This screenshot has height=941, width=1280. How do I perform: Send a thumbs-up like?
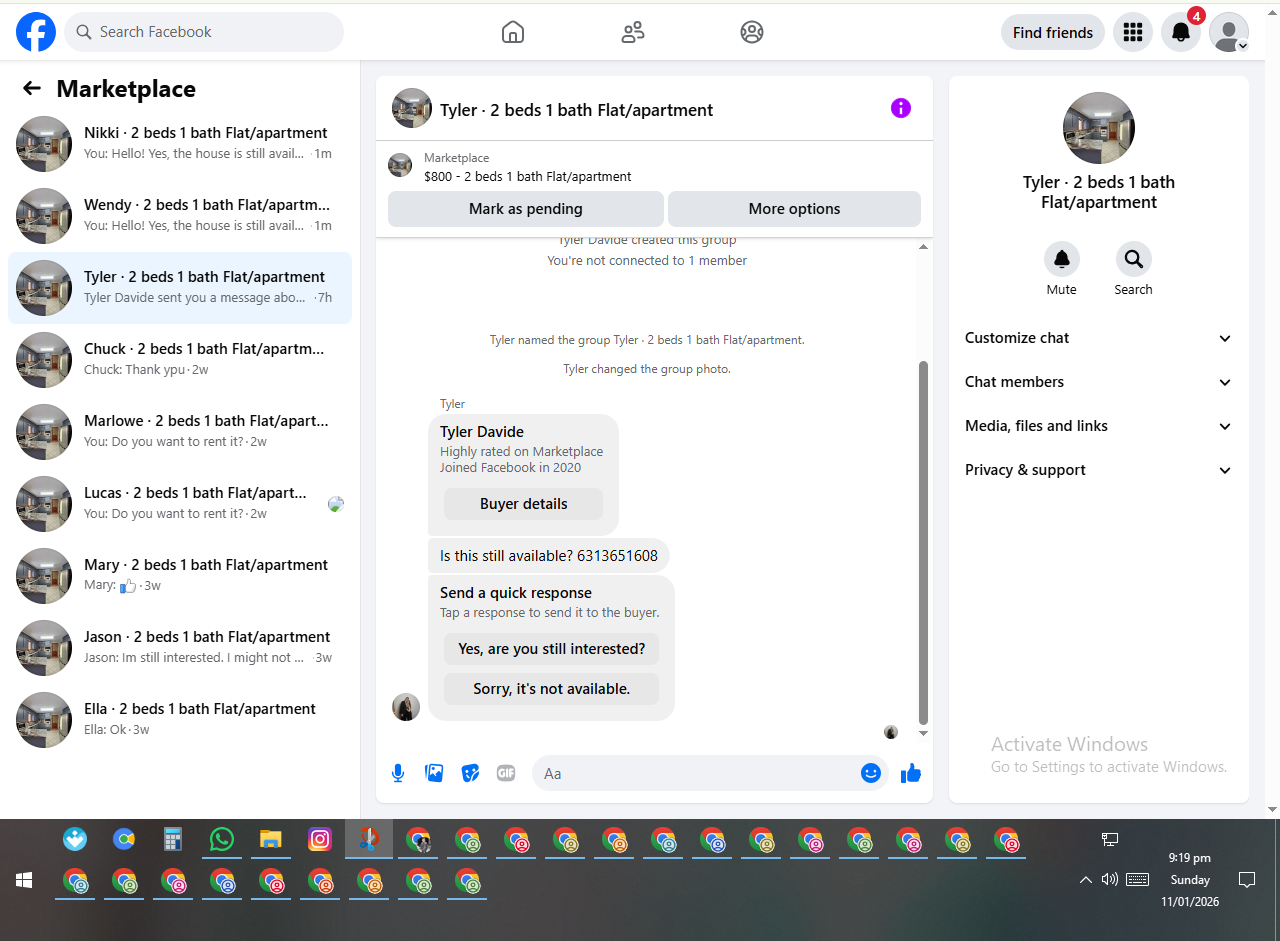pos(911,773)
